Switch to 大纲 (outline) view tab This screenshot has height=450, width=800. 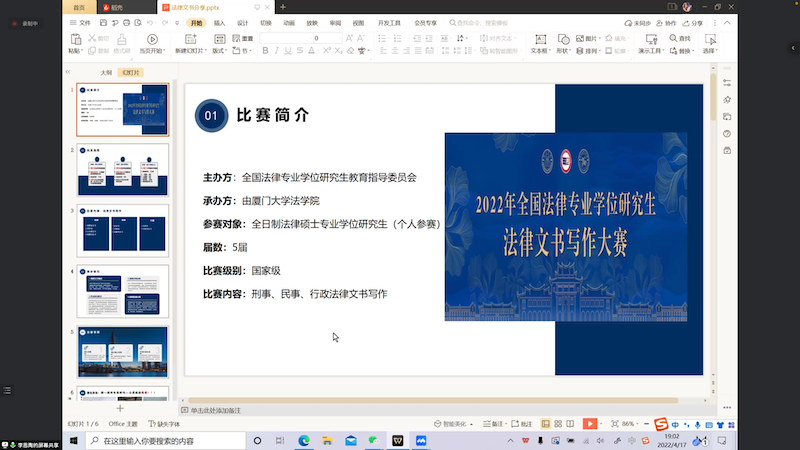(x=106, y=72)
